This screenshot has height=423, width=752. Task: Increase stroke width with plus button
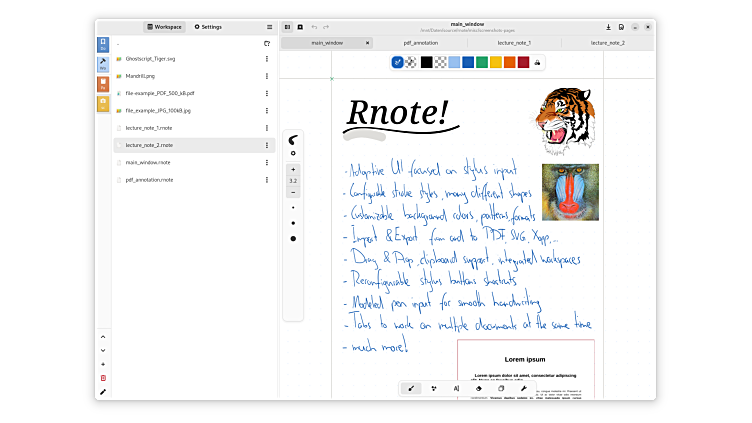[x=293, y=170]
